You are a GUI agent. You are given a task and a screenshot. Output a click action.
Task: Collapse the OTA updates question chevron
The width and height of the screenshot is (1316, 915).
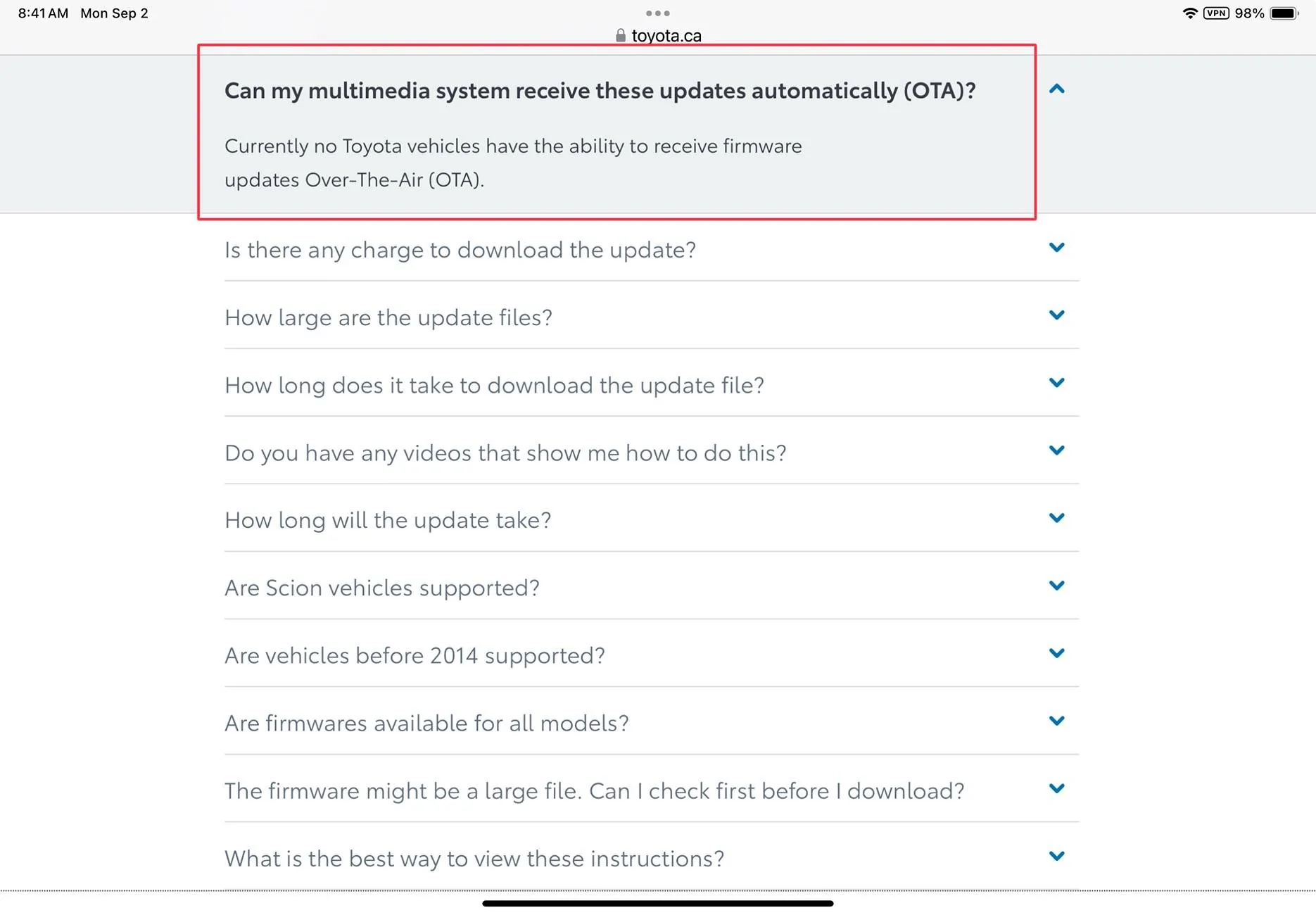(1056, 89)
